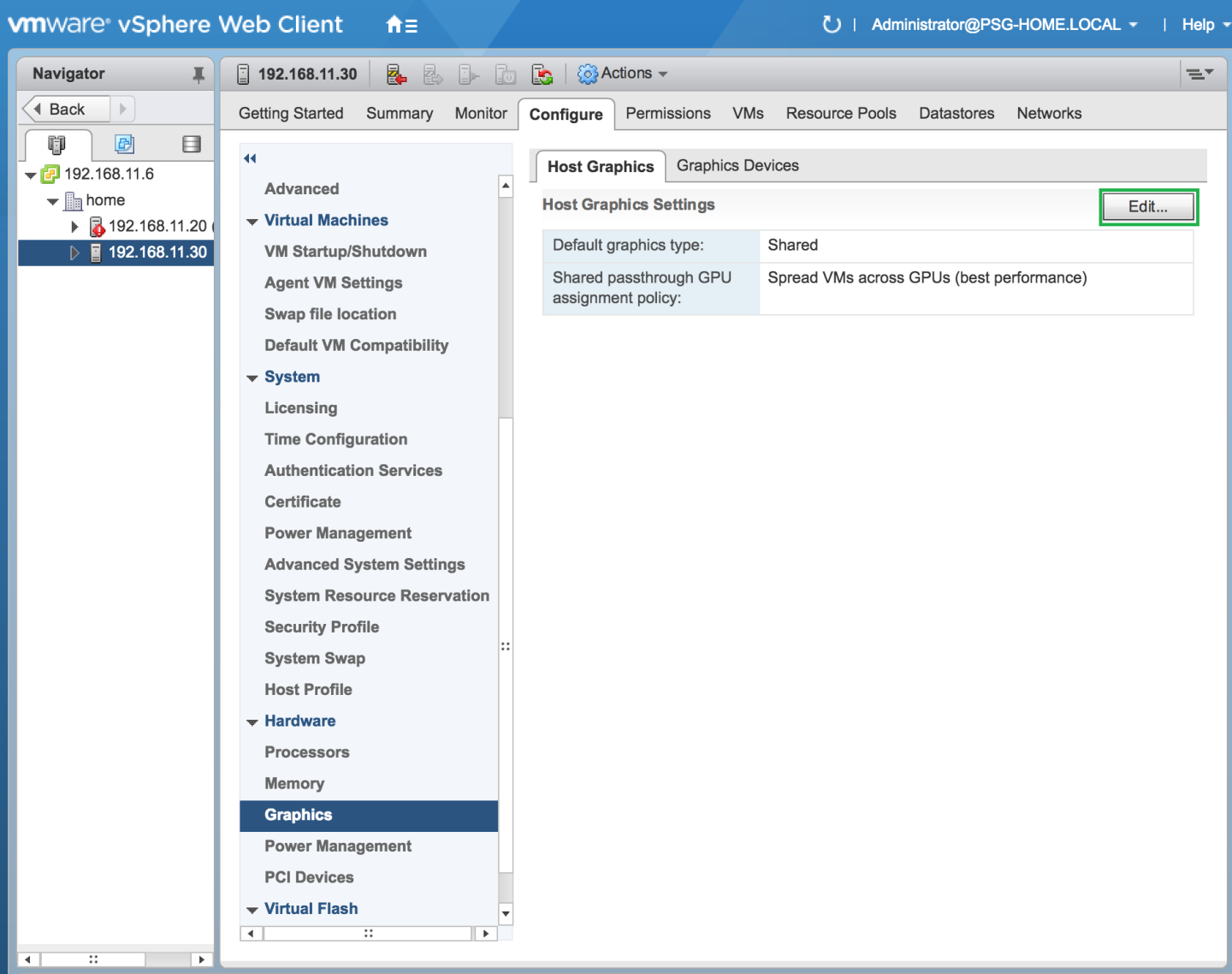Click the gear icon next to Actions
The height and width of the screenshot is (974, 1232).
click(588, 74)
